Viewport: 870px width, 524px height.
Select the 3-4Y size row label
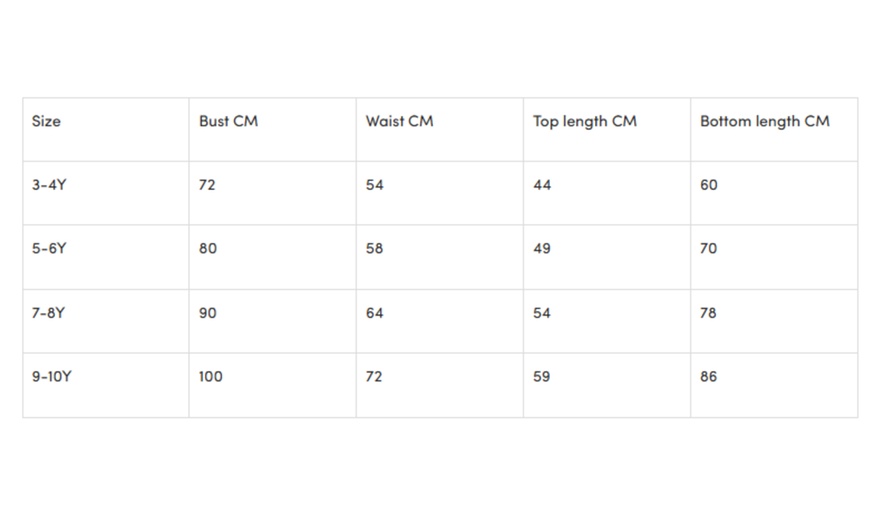coord(49,185)
